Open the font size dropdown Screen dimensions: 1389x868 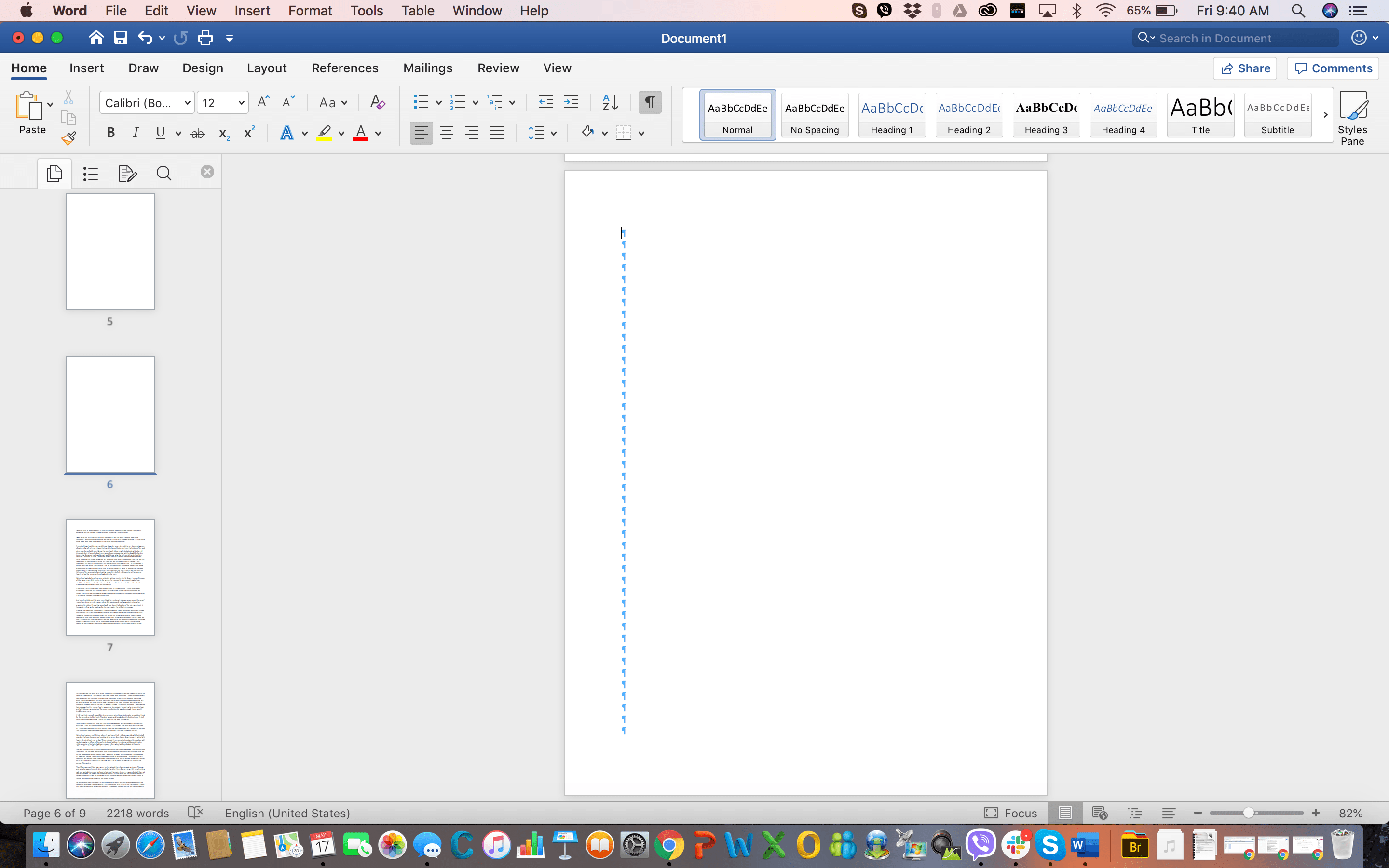click(x=222, y=102)
